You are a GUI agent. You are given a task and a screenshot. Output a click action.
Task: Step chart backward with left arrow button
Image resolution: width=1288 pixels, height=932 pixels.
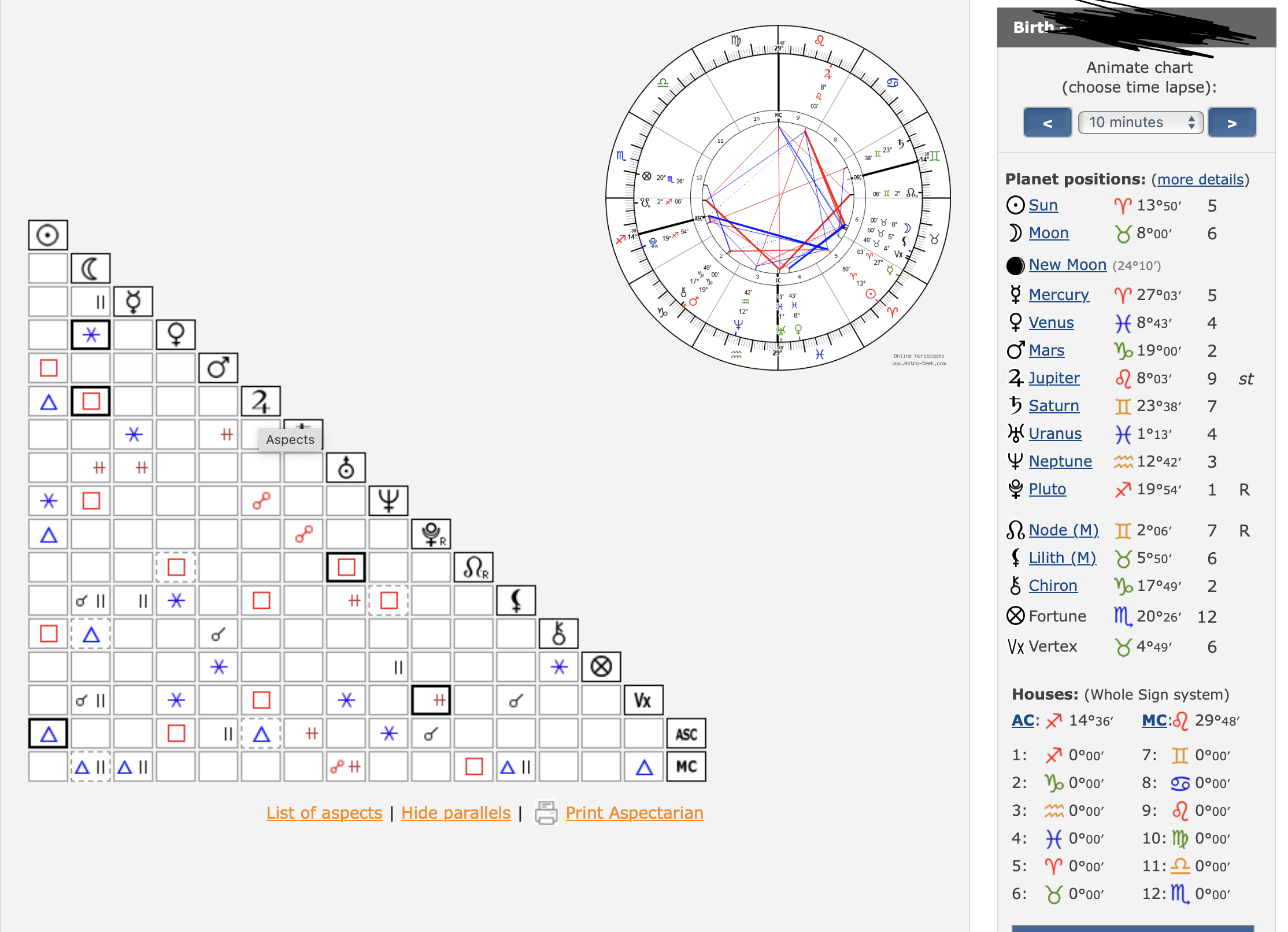pos(1047,123)
